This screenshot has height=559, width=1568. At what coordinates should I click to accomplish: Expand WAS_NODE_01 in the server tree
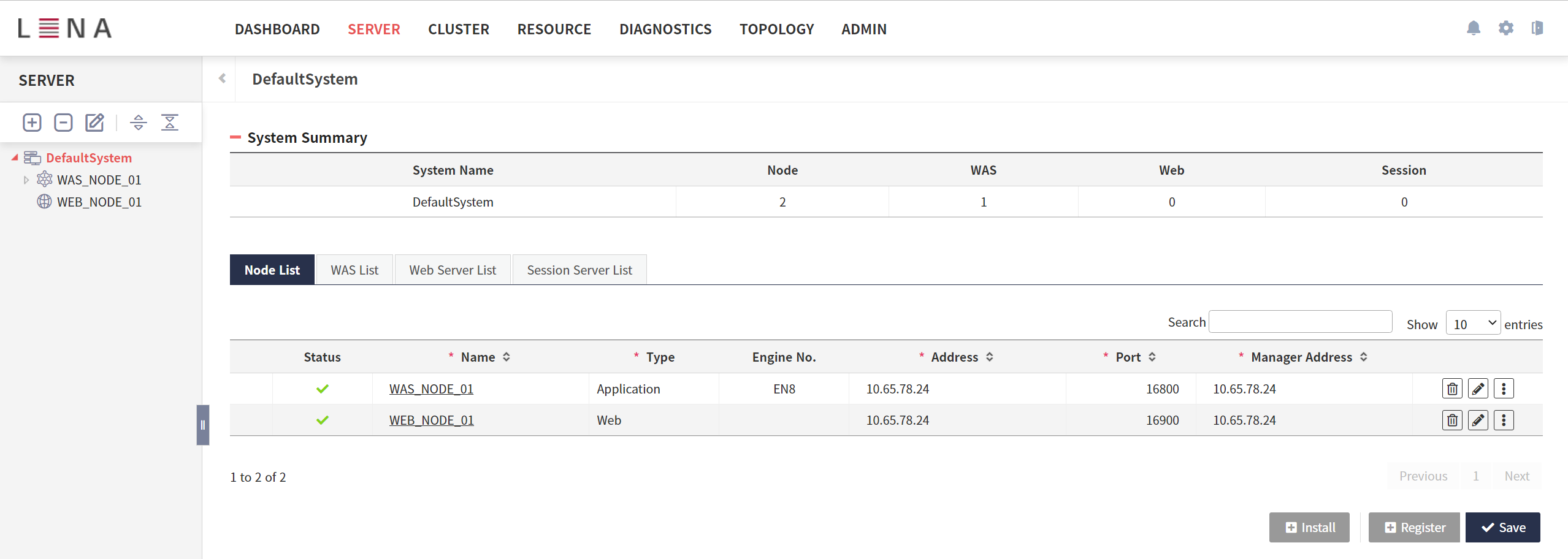[26, 180]
